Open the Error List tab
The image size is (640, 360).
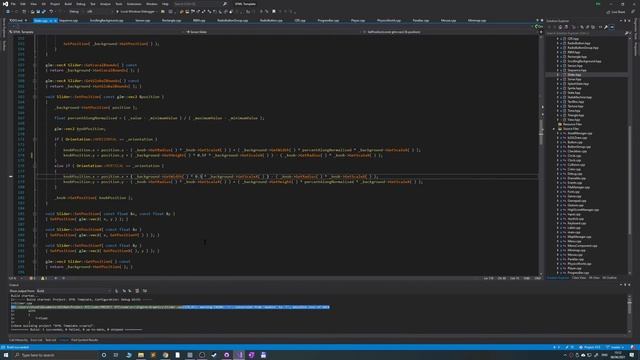(36, 340)
